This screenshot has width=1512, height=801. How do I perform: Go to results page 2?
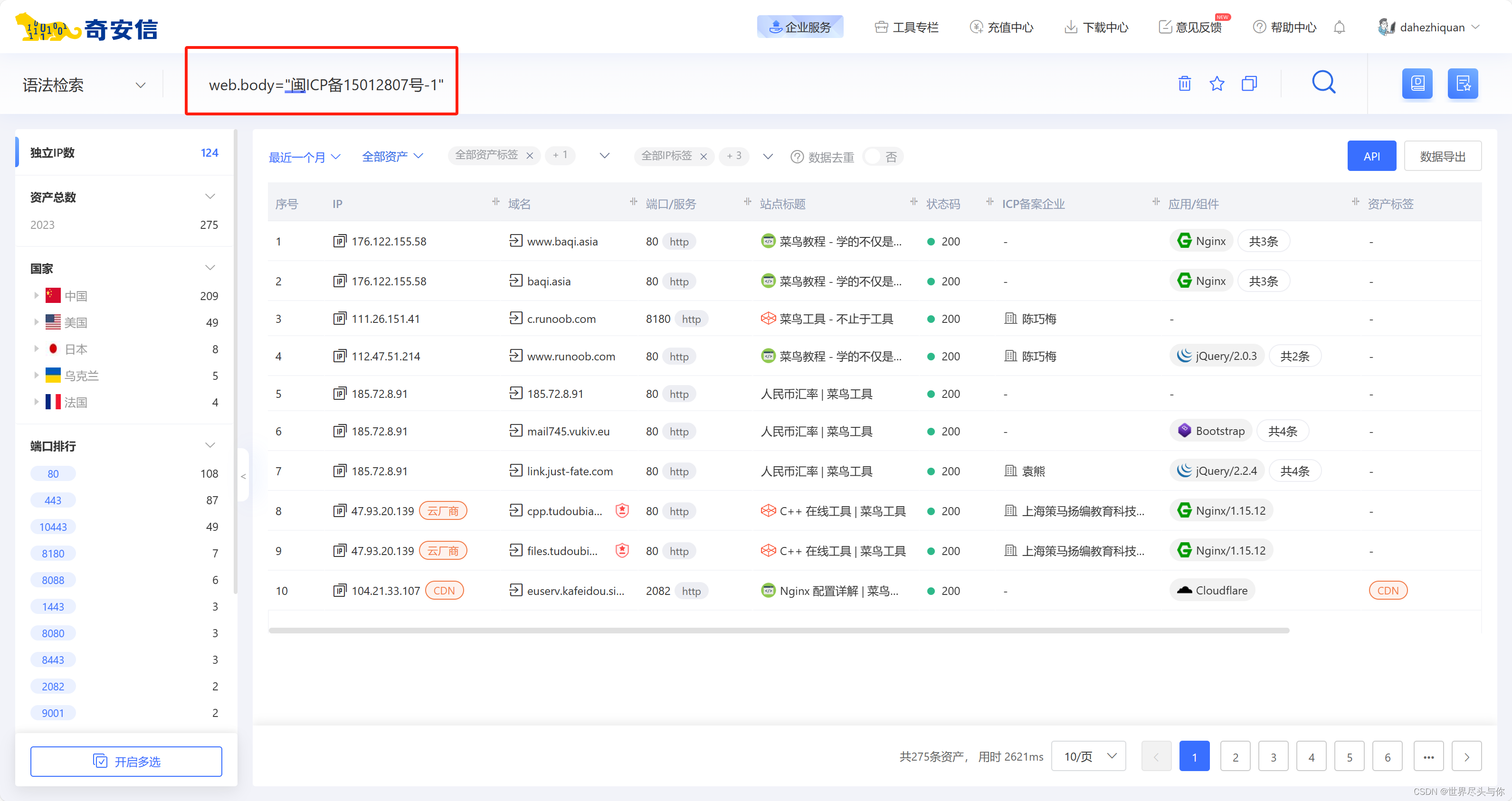tap(1235, 756)
